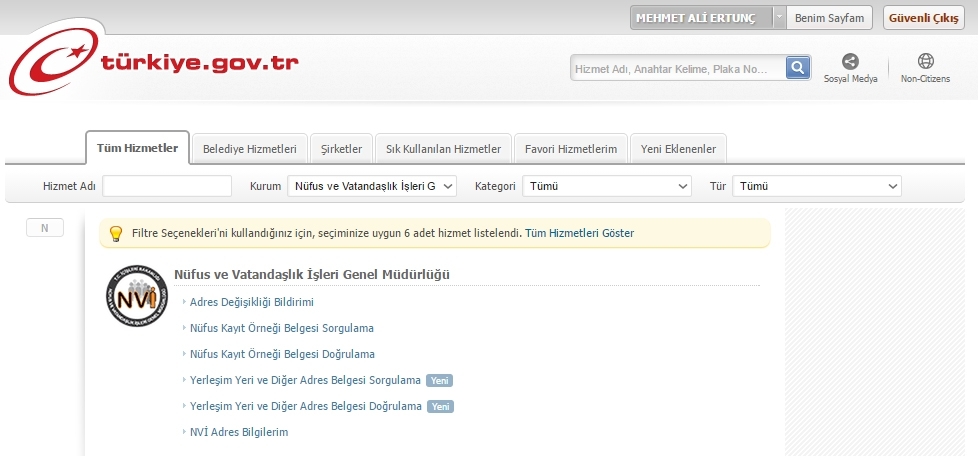Click the NVİ institution logo

tap(136, 297)
